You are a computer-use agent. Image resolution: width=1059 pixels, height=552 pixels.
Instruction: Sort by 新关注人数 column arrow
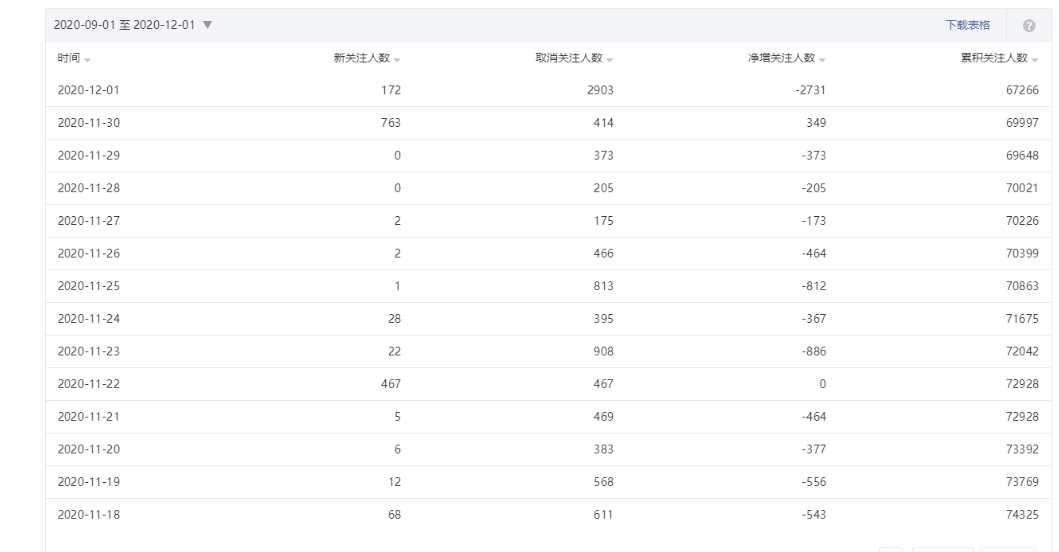[x=397, y=60]
